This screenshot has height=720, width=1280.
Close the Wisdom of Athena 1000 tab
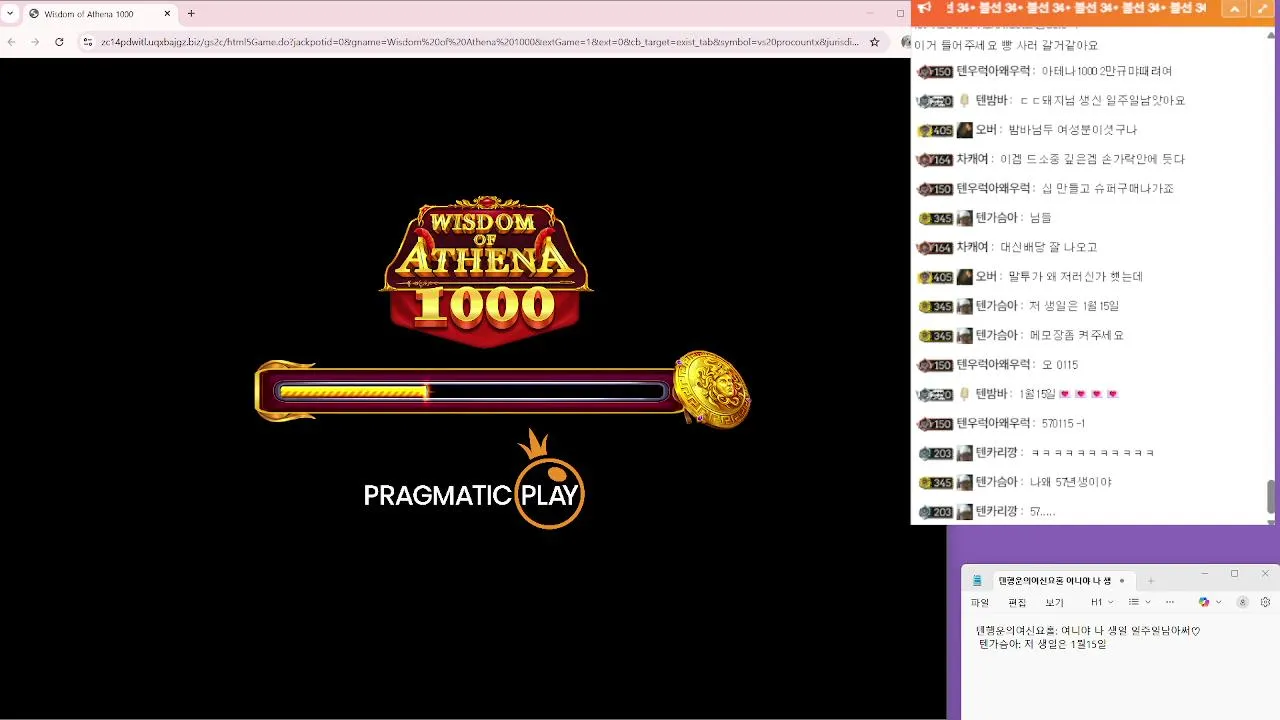click(168, 14)
